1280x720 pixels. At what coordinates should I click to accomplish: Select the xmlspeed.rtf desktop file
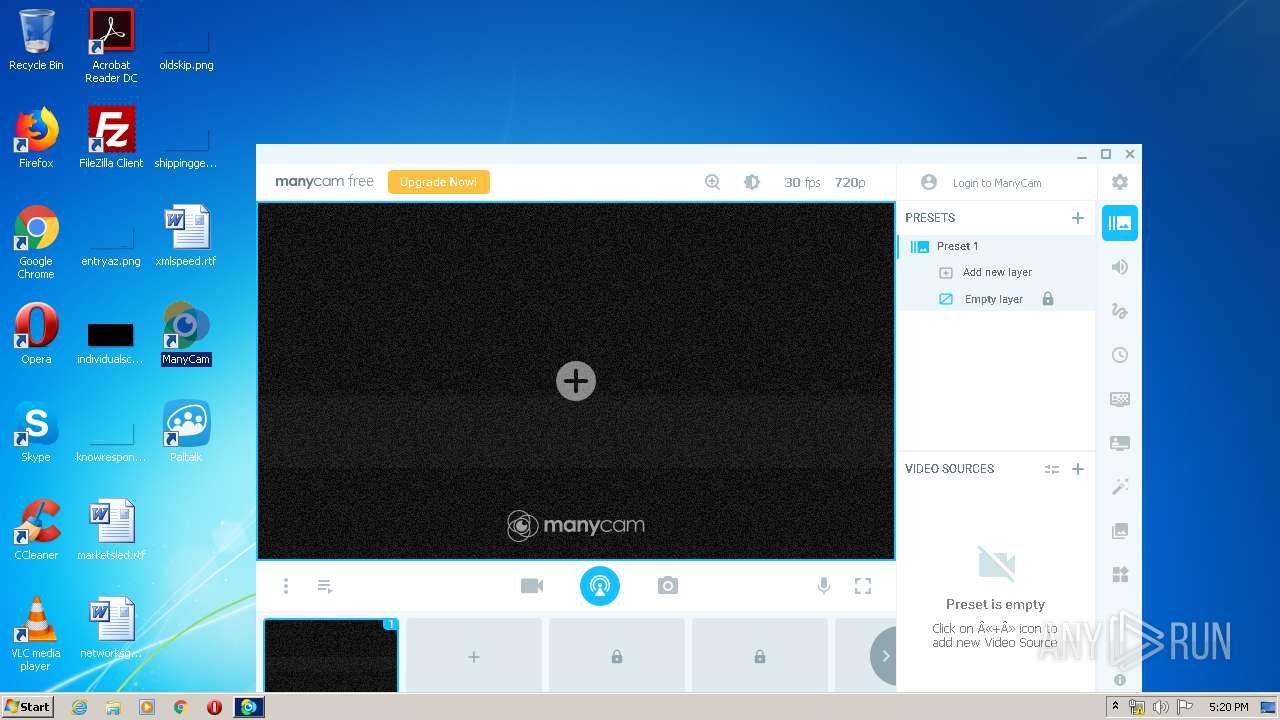tap(186, 236)
